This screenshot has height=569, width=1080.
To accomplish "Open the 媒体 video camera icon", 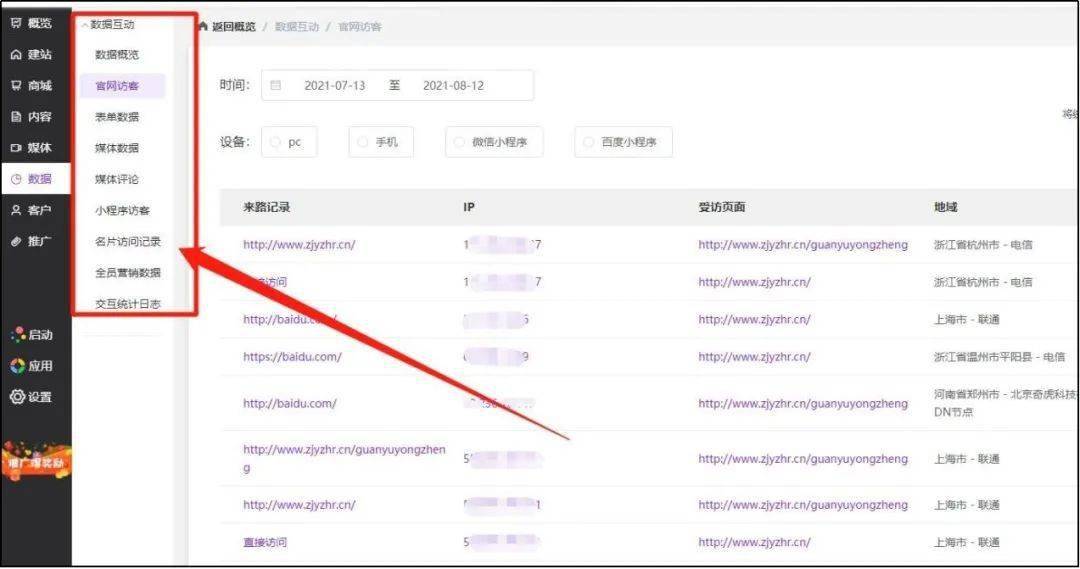I will (x=16, y=147).
